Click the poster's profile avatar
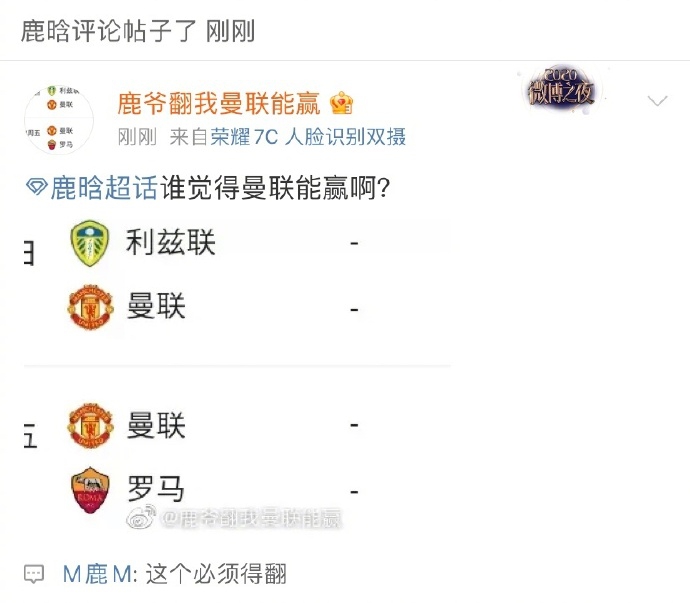Image resolution: width=690 pixels, height=603 pixels. (x=59, y=120)
